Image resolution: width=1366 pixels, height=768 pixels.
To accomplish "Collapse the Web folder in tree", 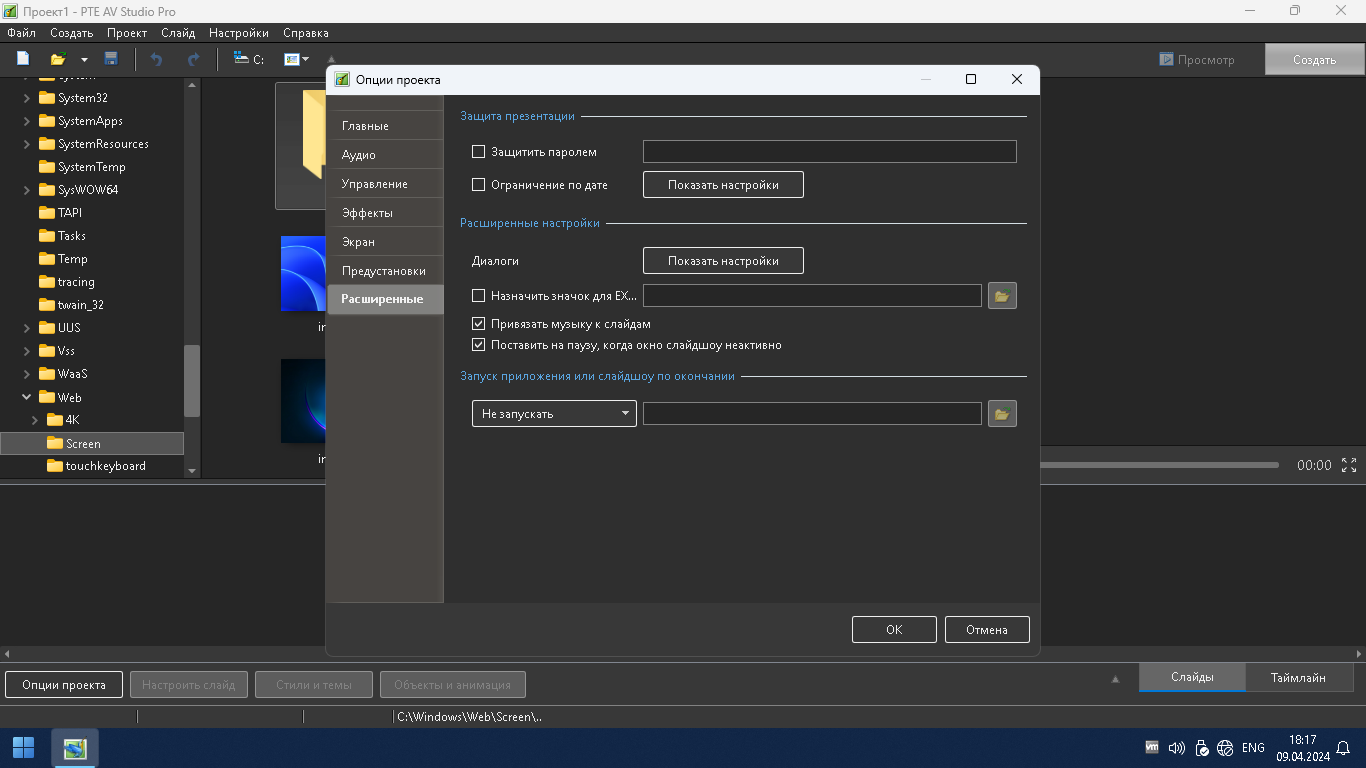I will (27, 397).
